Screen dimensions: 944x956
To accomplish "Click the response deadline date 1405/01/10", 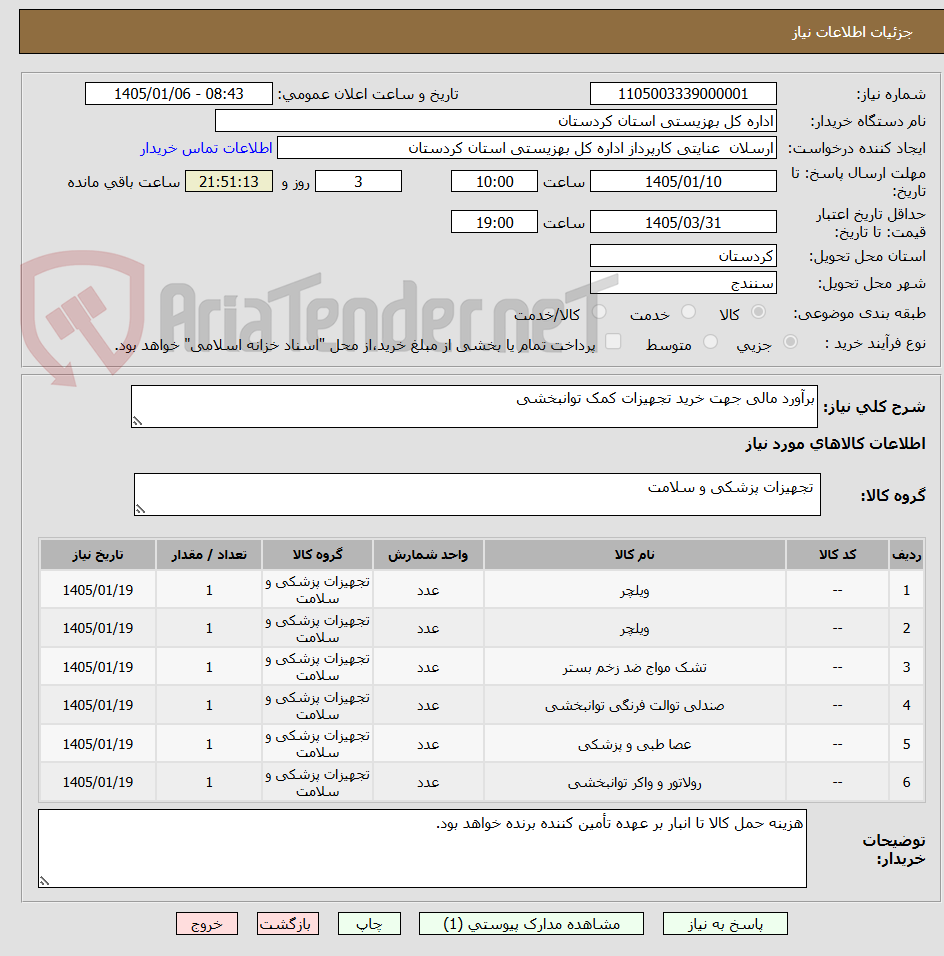I will pyautogui.click(x=683, y=182).
